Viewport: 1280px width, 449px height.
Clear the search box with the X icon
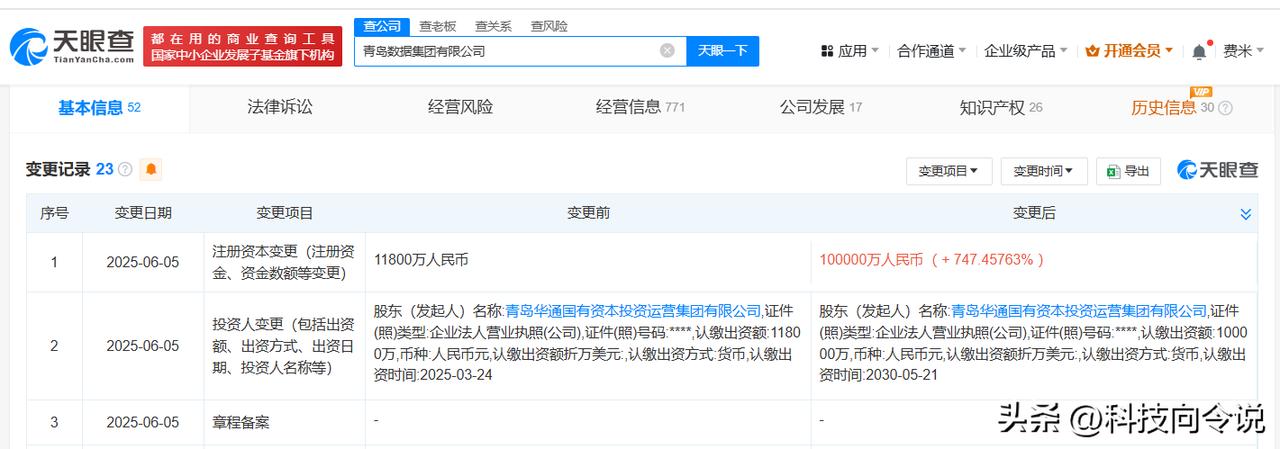(x=667, y=50)
